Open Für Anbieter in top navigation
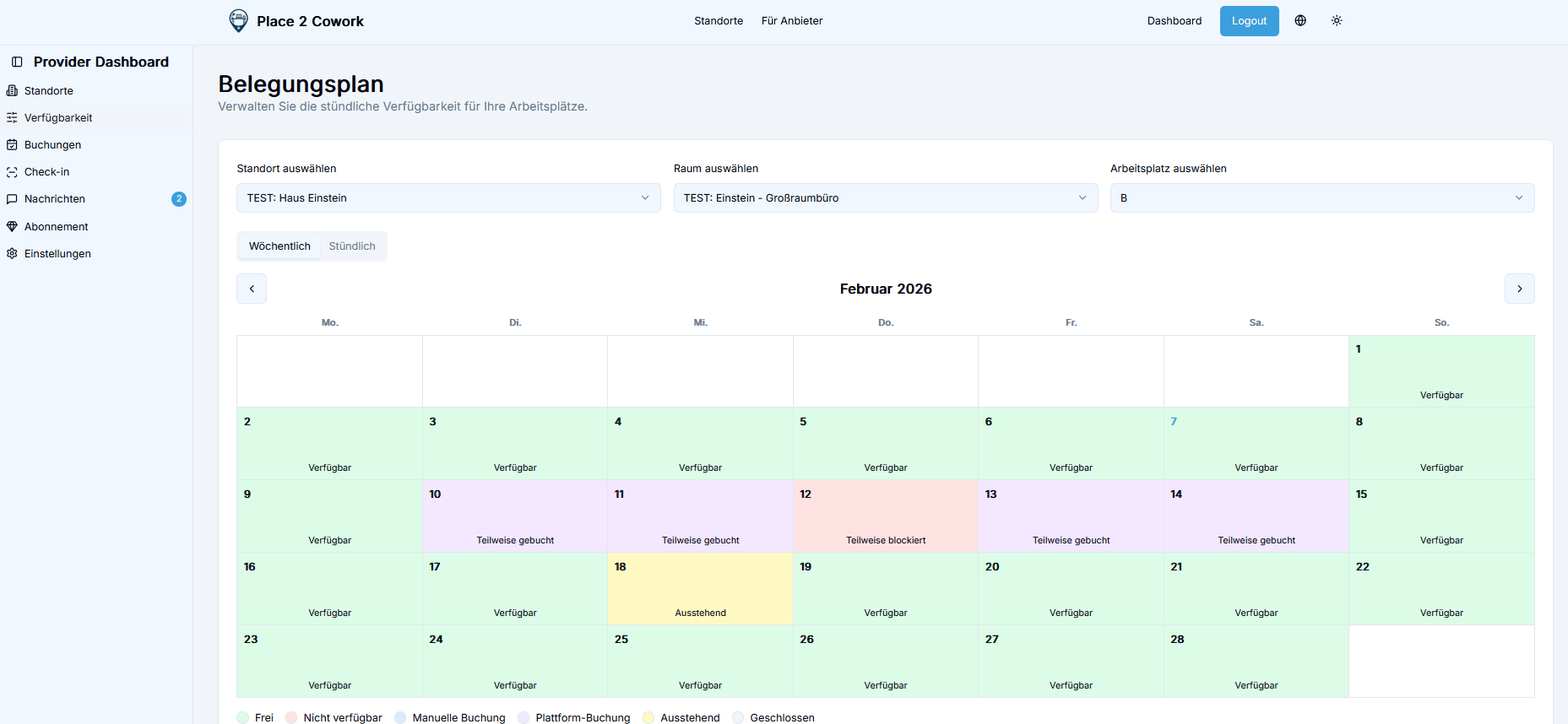Image resolution: width=1568 pixels, height=724 pixels. click(x=791, y=21)
